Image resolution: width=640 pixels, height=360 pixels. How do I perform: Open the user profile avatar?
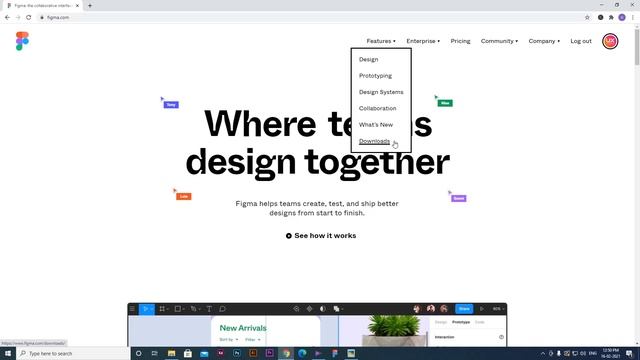pos(610,41)
